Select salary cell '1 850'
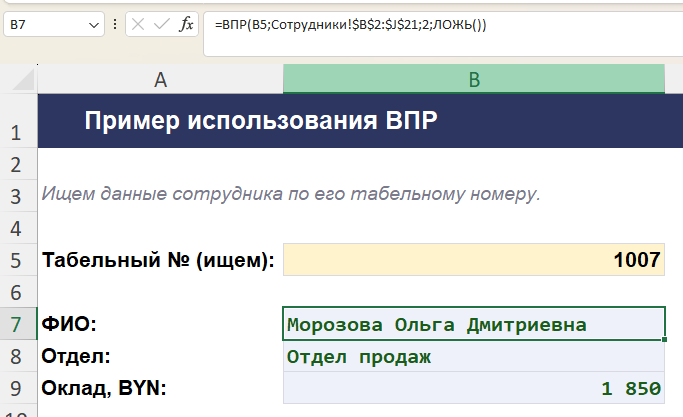683x417 pixels. 474,387
